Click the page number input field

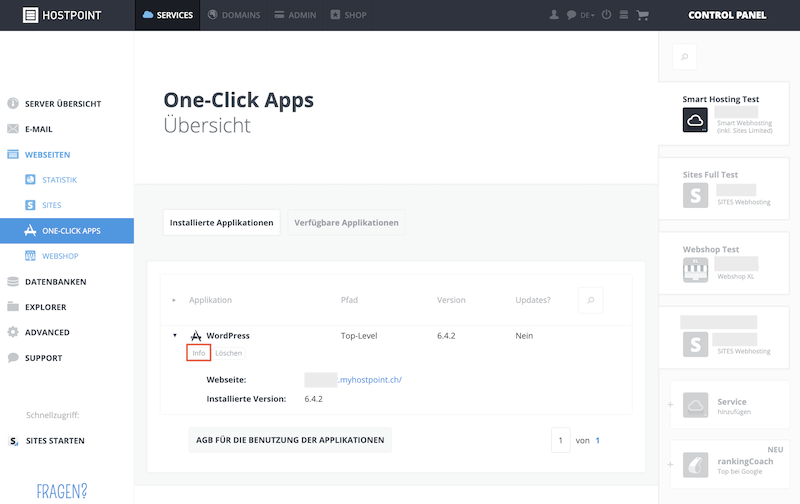[561, 440]
